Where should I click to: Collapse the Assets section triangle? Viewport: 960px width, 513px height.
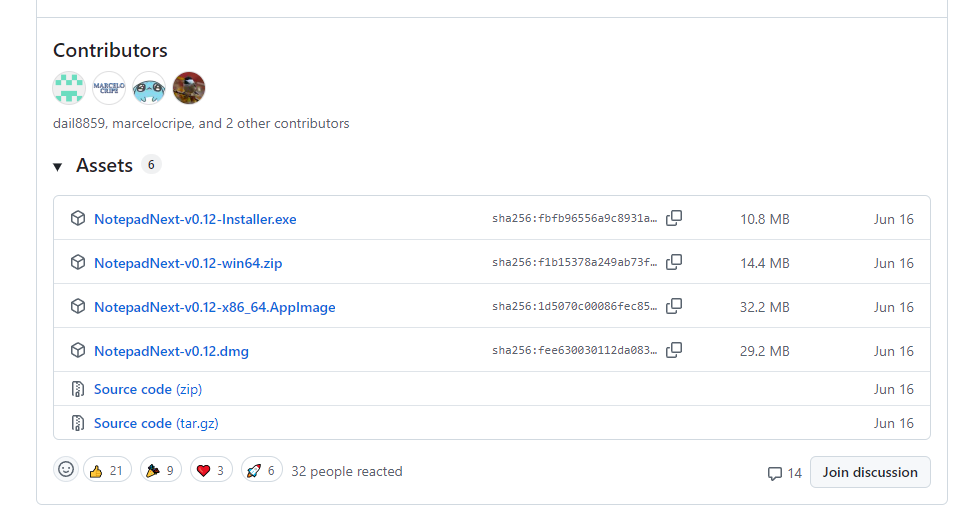58,167
